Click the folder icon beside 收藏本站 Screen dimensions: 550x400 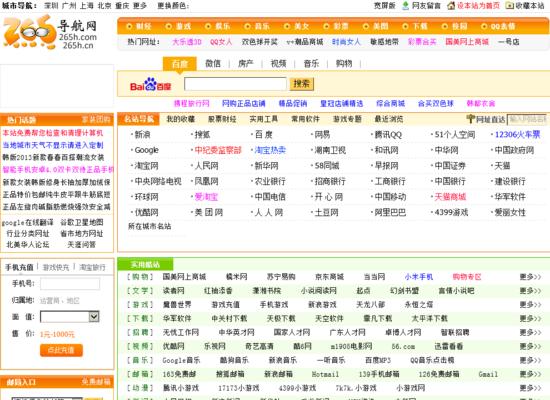click(x=509, y=6)
